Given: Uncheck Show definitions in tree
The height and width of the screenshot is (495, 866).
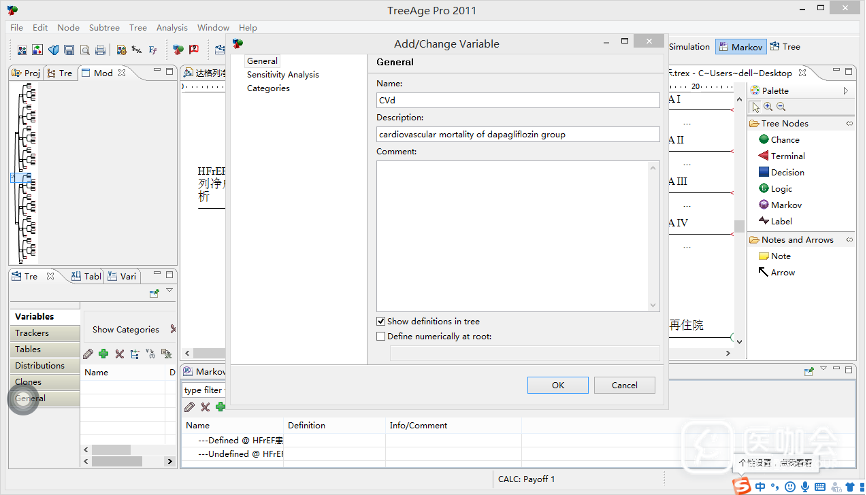Looking at the screenshot, I should click(381, 322).
